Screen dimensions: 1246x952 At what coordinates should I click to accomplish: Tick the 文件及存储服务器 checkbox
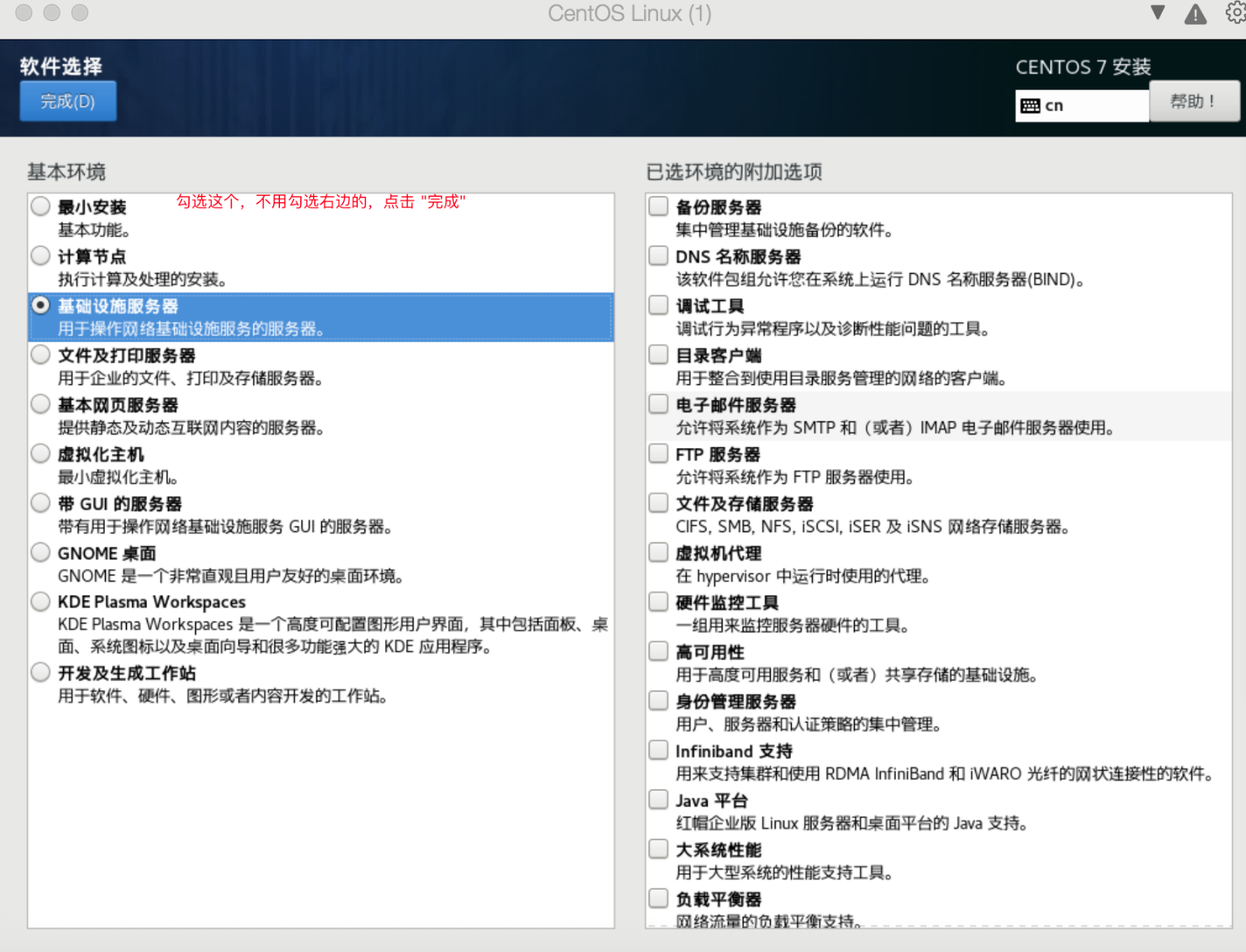click(659, 503)
